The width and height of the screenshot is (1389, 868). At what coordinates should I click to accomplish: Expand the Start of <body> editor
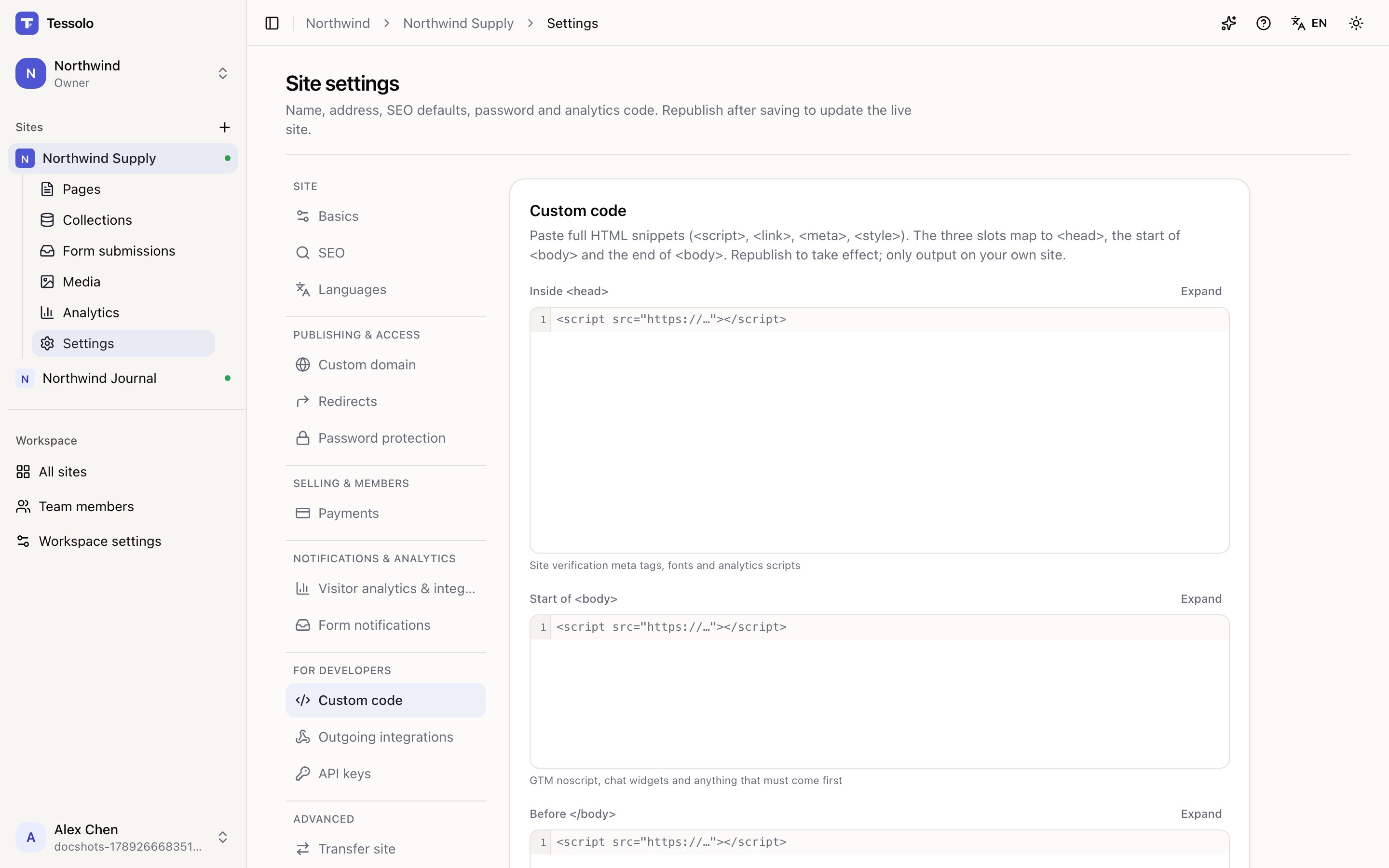pyautogui.click(x=1201, y=599)
